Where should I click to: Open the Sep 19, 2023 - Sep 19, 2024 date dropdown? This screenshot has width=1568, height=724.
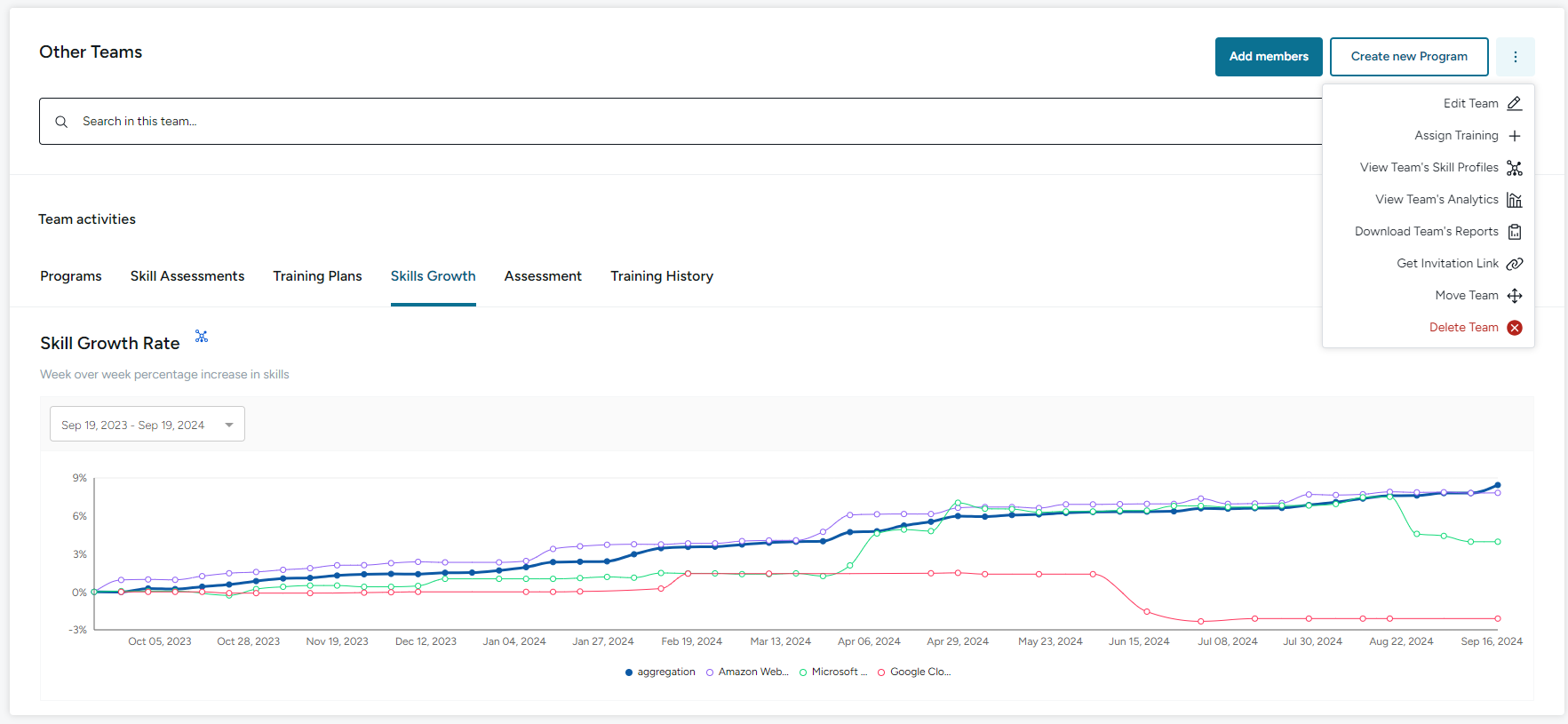click(147, 425)
